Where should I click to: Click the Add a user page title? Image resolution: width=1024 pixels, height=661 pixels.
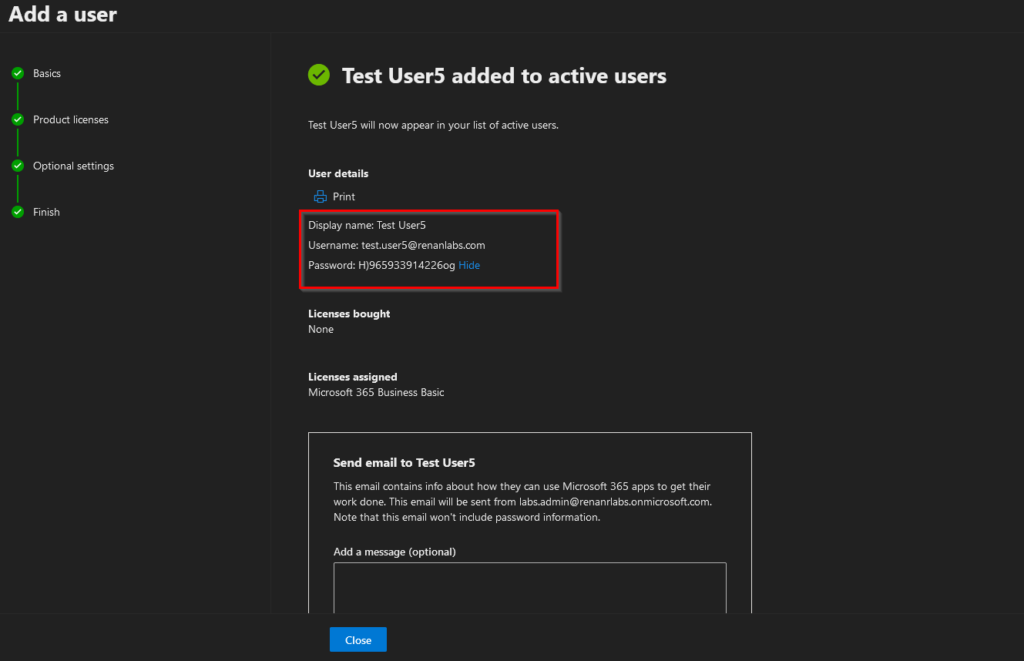click(63, 14)
